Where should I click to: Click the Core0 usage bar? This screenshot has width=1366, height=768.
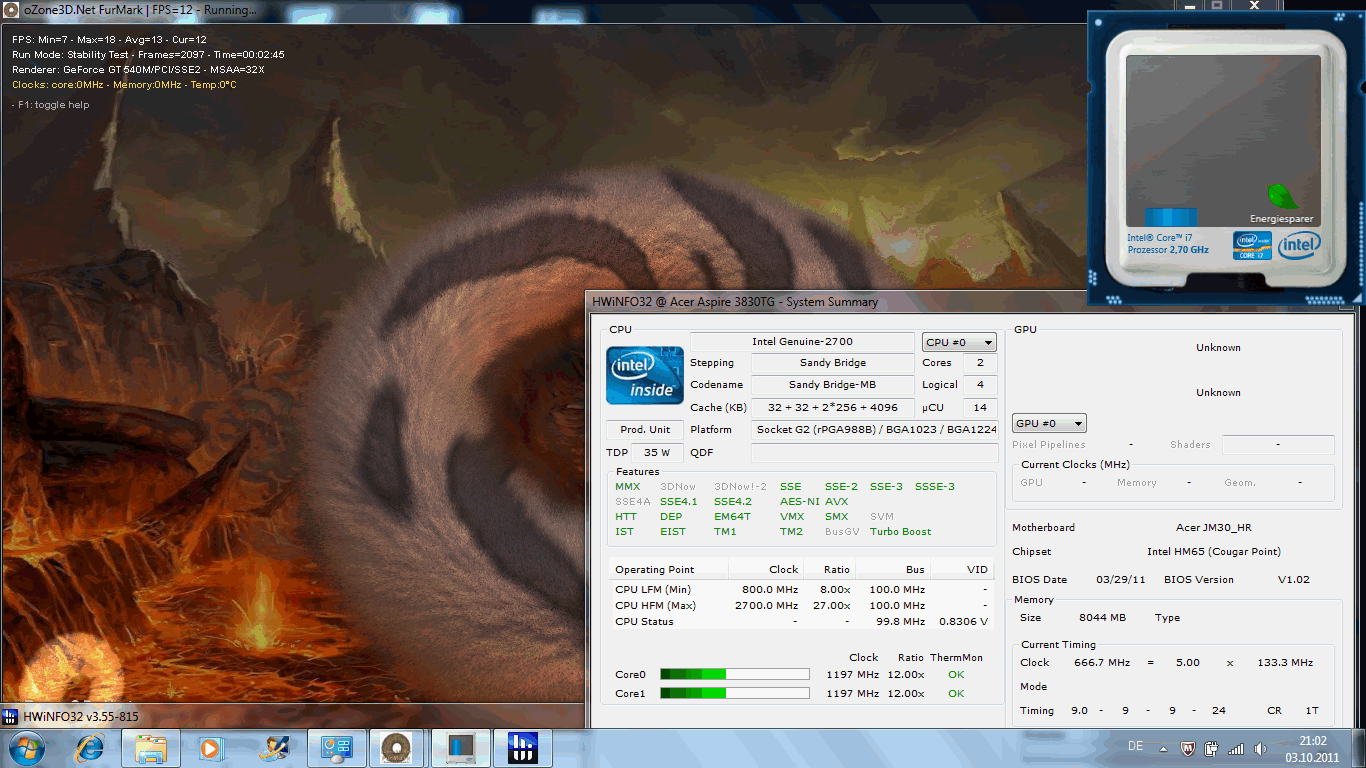[x=734, y=674]
